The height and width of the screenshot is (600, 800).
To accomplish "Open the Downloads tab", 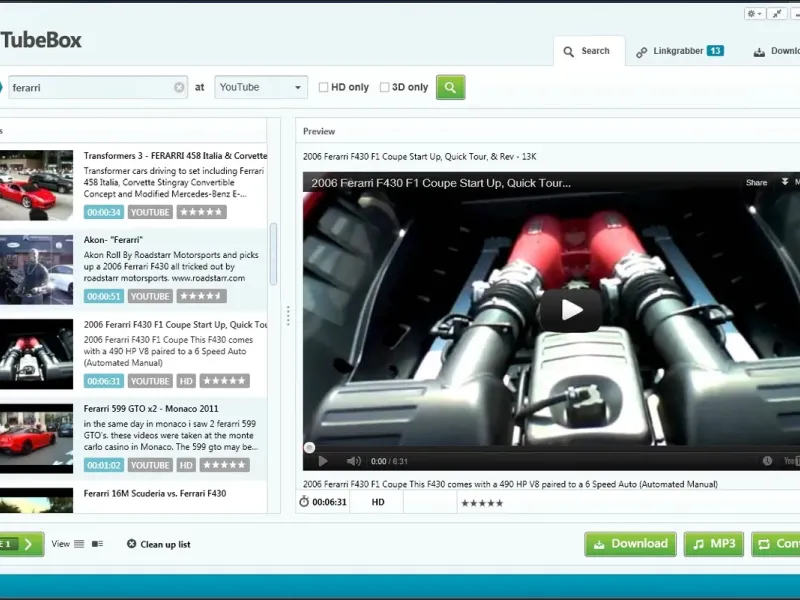I will coord(777,51).
